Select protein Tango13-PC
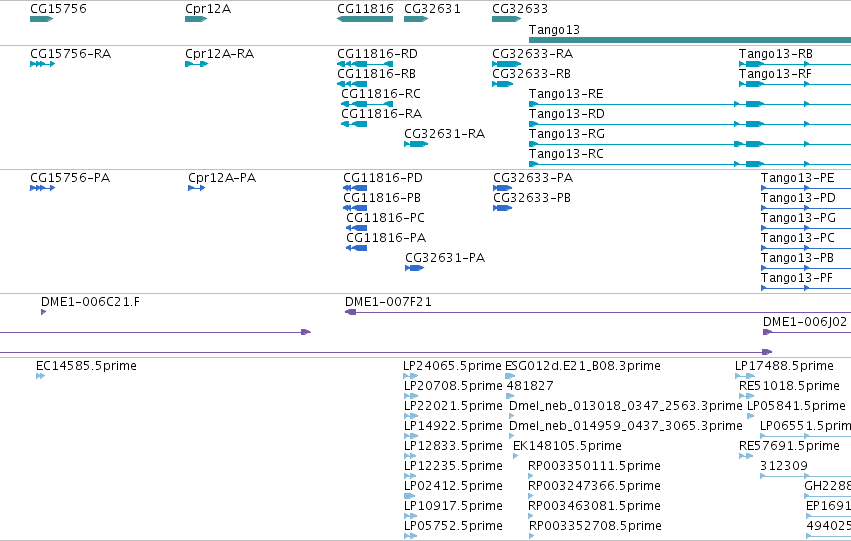The width and height of the screenshot is (851, 541). 797,238
